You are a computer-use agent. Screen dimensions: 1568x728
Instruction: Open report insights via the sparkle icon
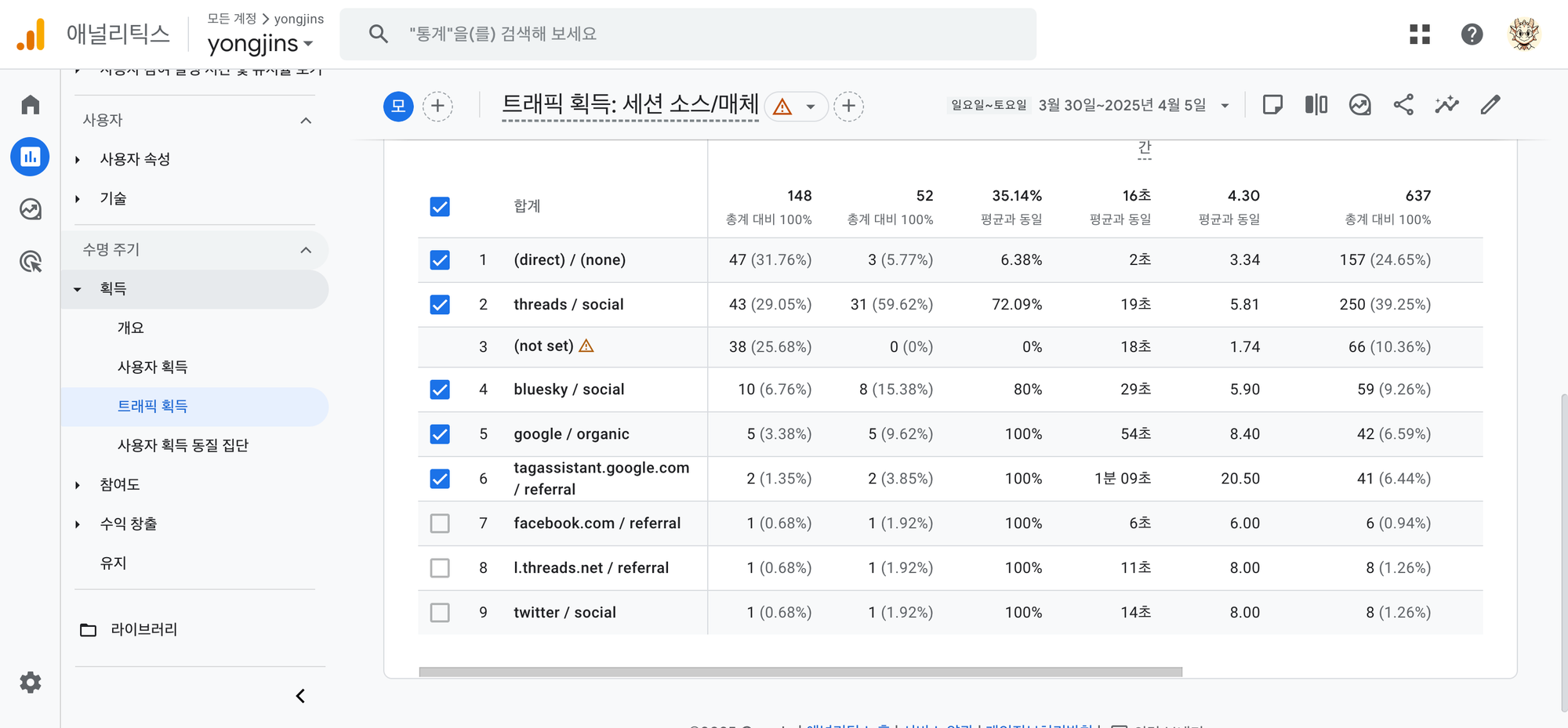(x=1447, y=104)
